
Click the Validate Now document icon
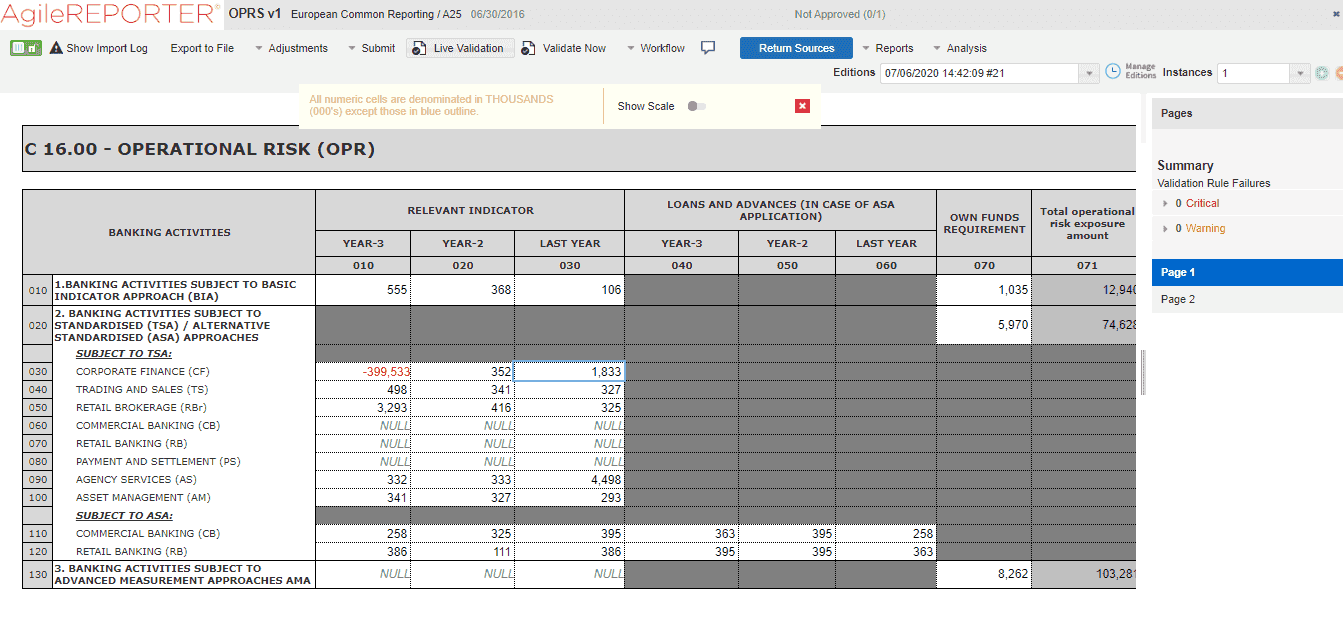(529, 48)
